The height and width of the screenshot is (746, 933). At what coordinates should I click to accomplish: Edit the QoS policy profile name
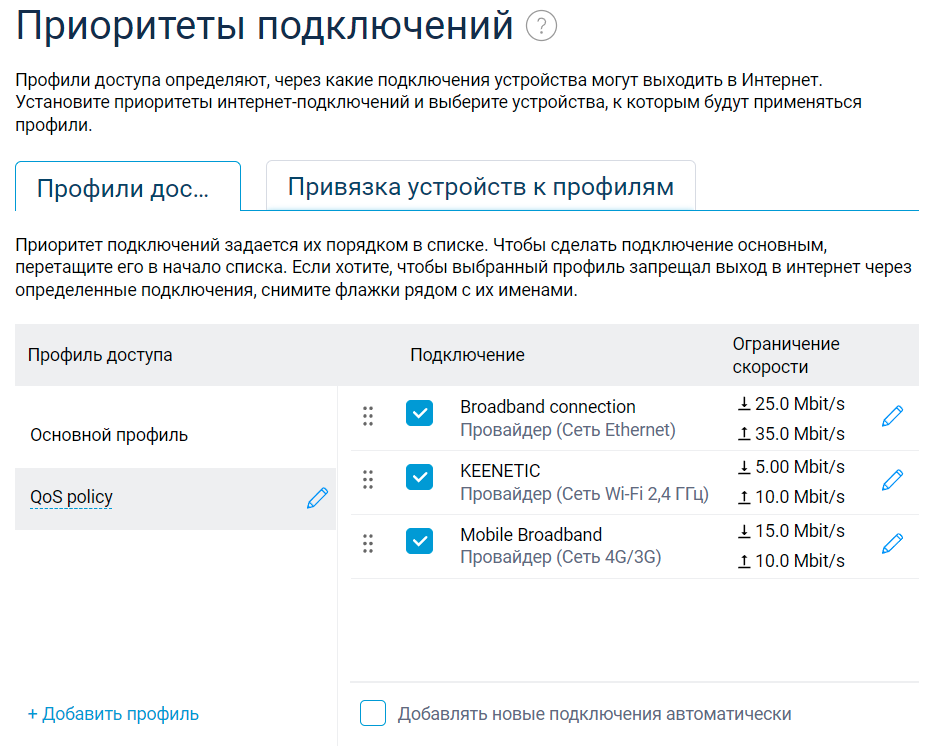[317, 498]
